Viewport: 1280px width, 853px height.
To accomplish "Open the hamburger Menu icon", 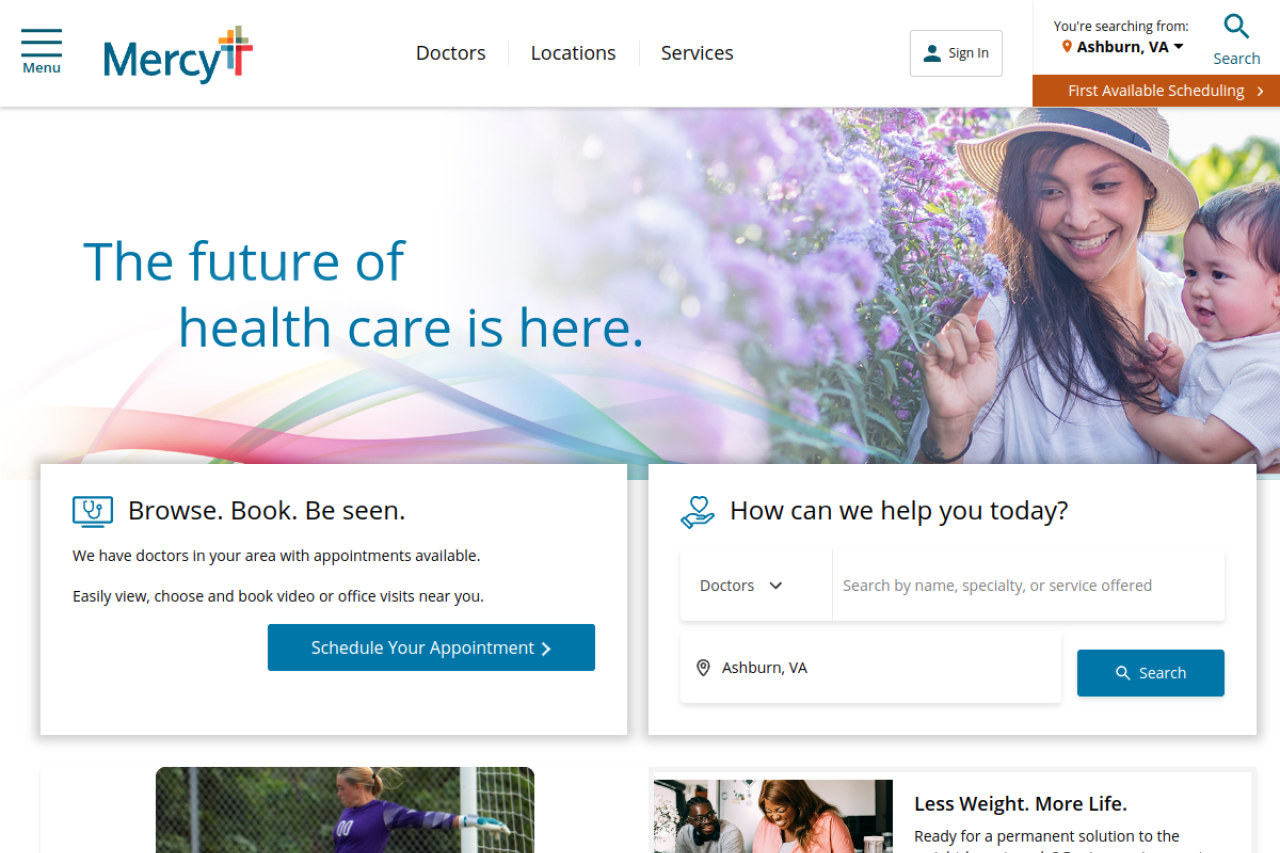I will point(41,51).
